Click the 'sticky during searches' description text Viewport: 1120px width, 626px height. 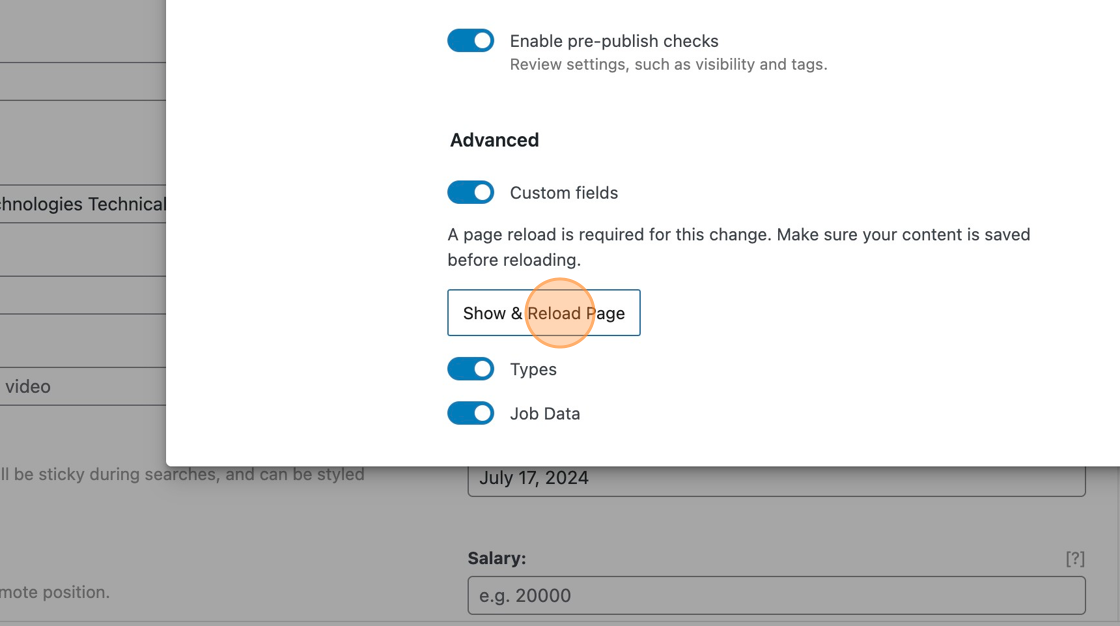click(182, 474)
